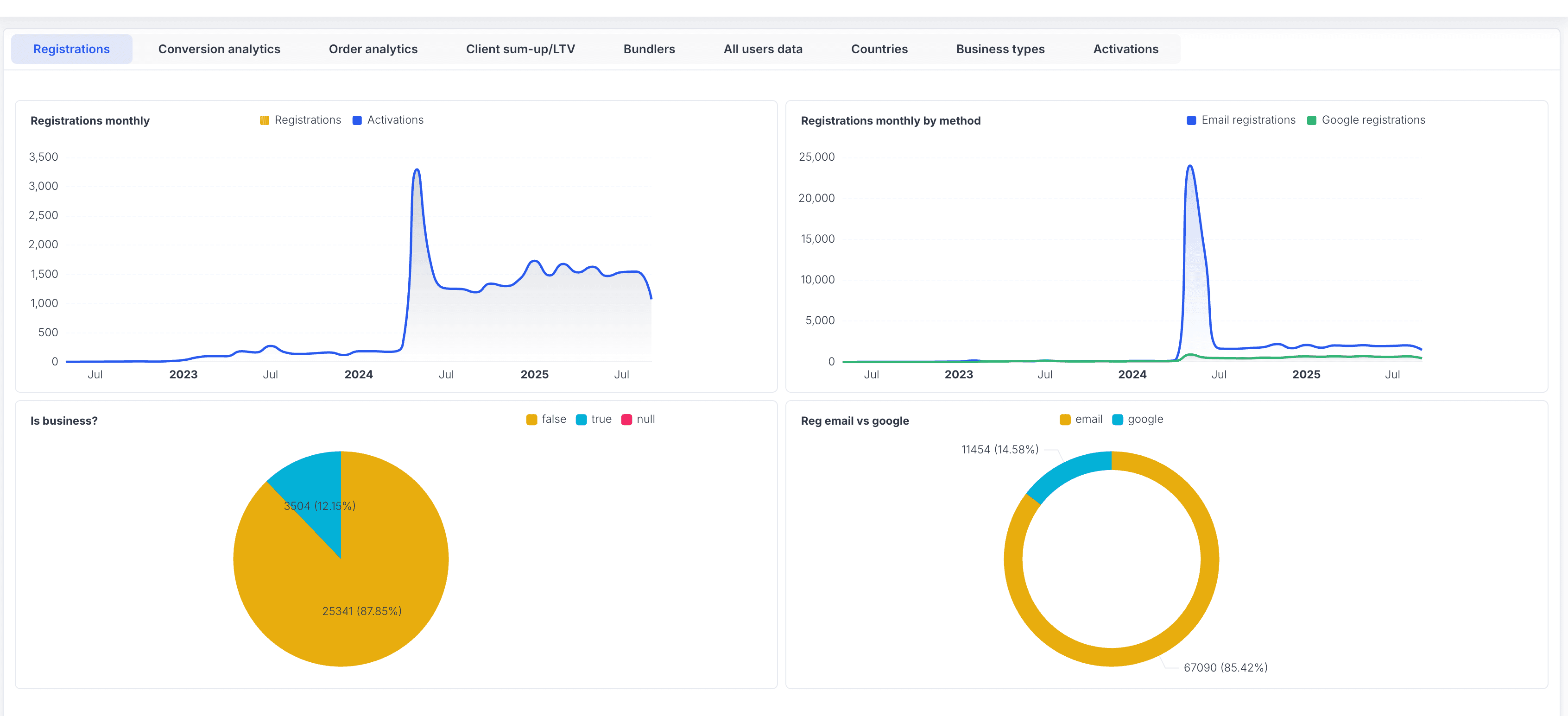The image size is (1568, 716).
Task: Open the Order analytics tab
Action: 373,49
